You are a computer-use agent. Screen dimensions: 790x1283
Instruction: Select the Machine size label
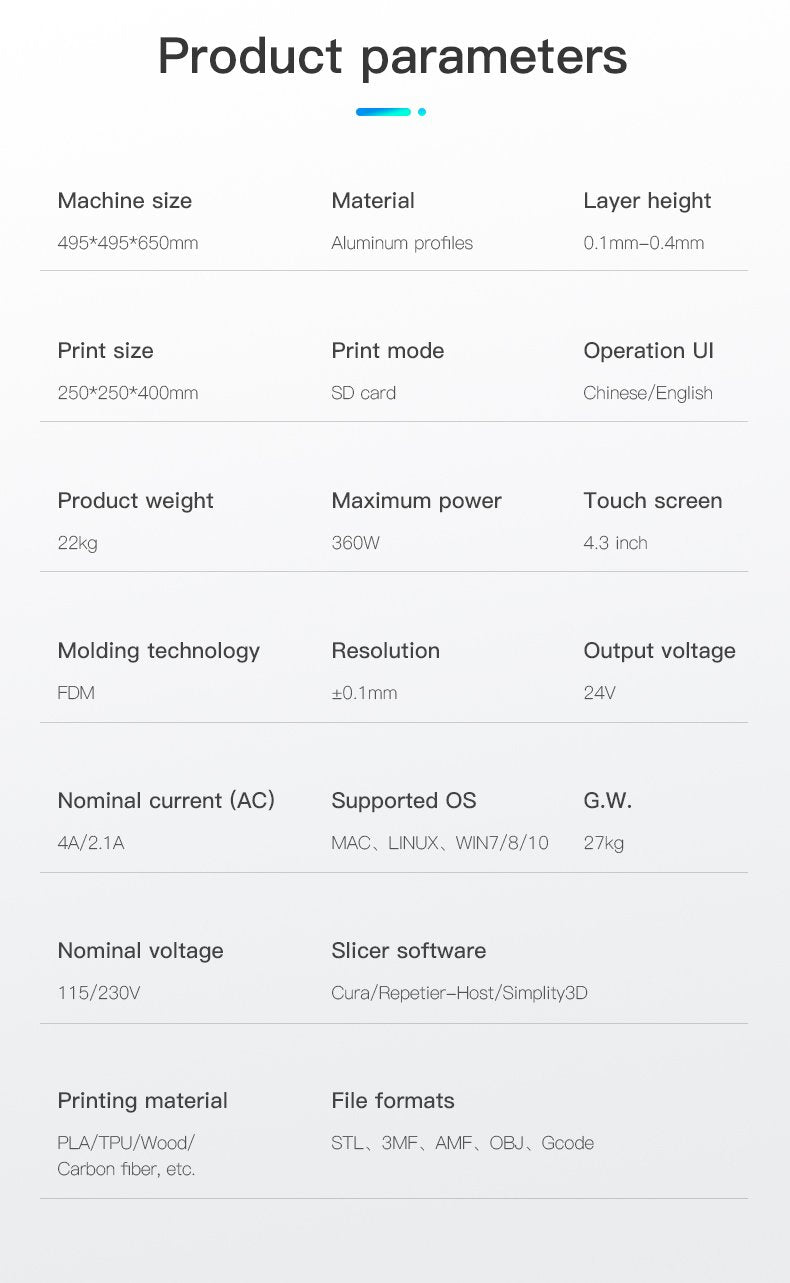click(125, 201)
